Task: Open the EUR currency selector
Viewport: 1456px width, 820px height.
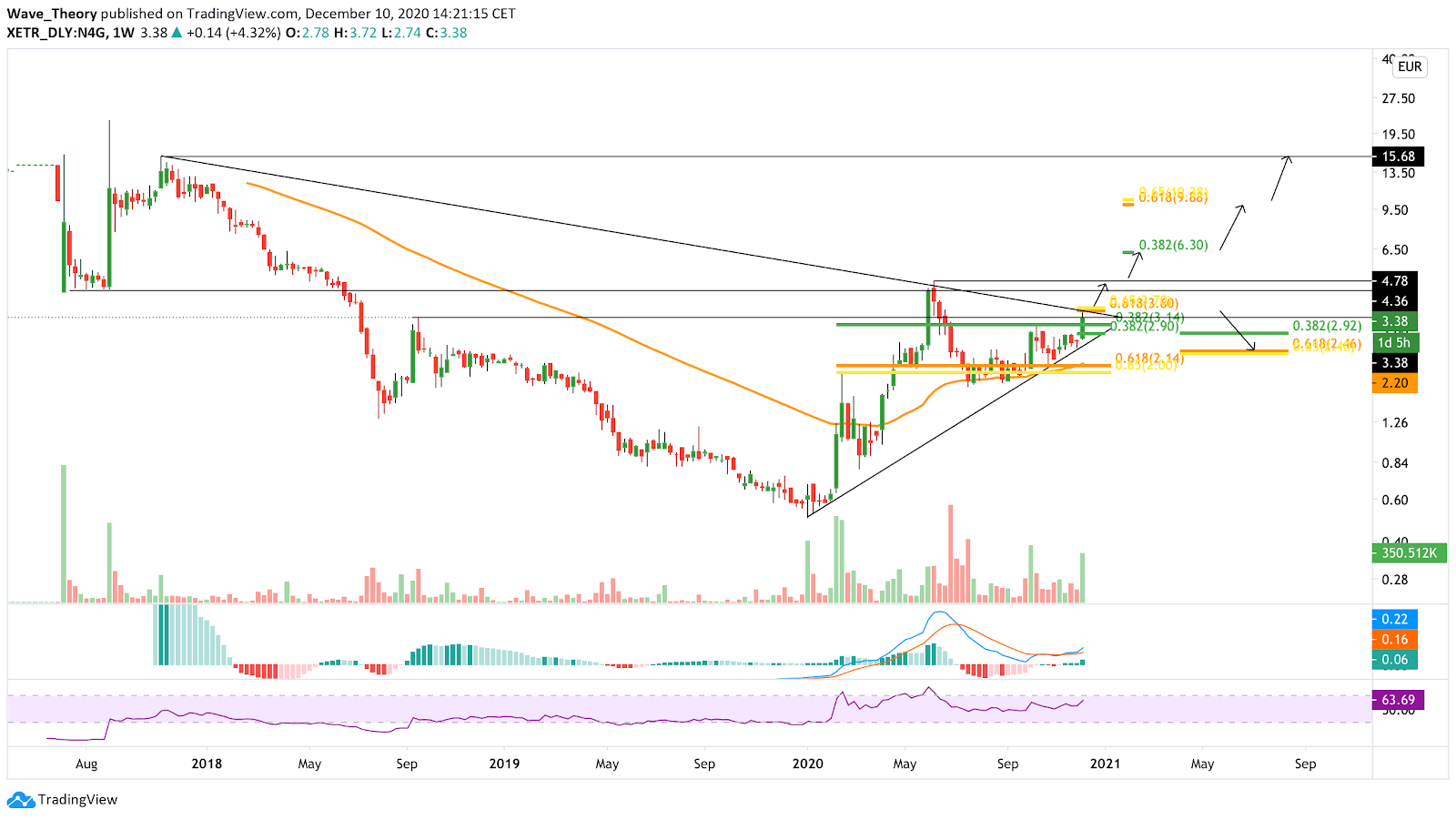Action: pyautogui.click(x=1410, y=66)
